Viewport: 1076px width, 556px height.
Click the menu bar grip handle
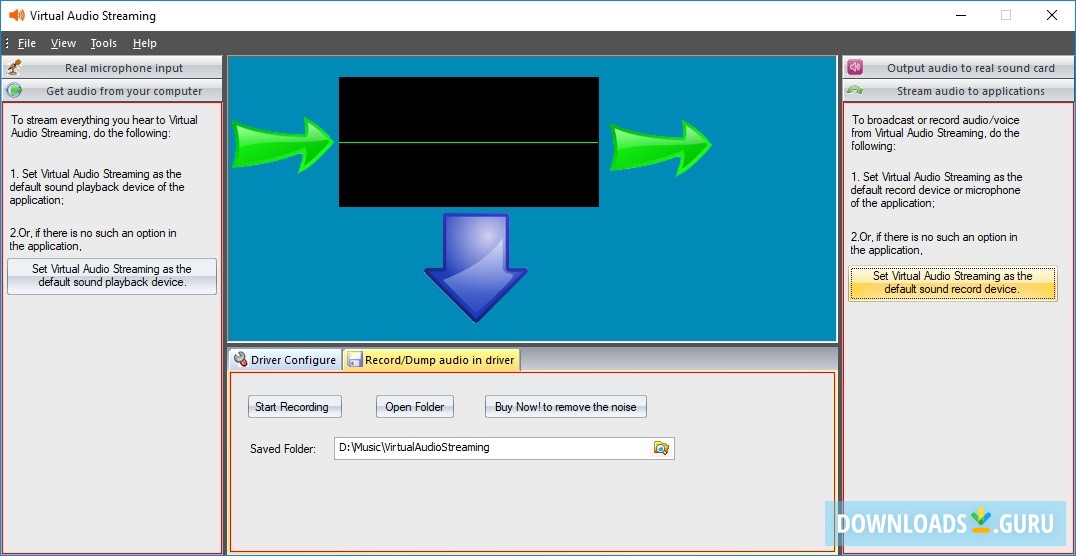(x=7, y=43)
